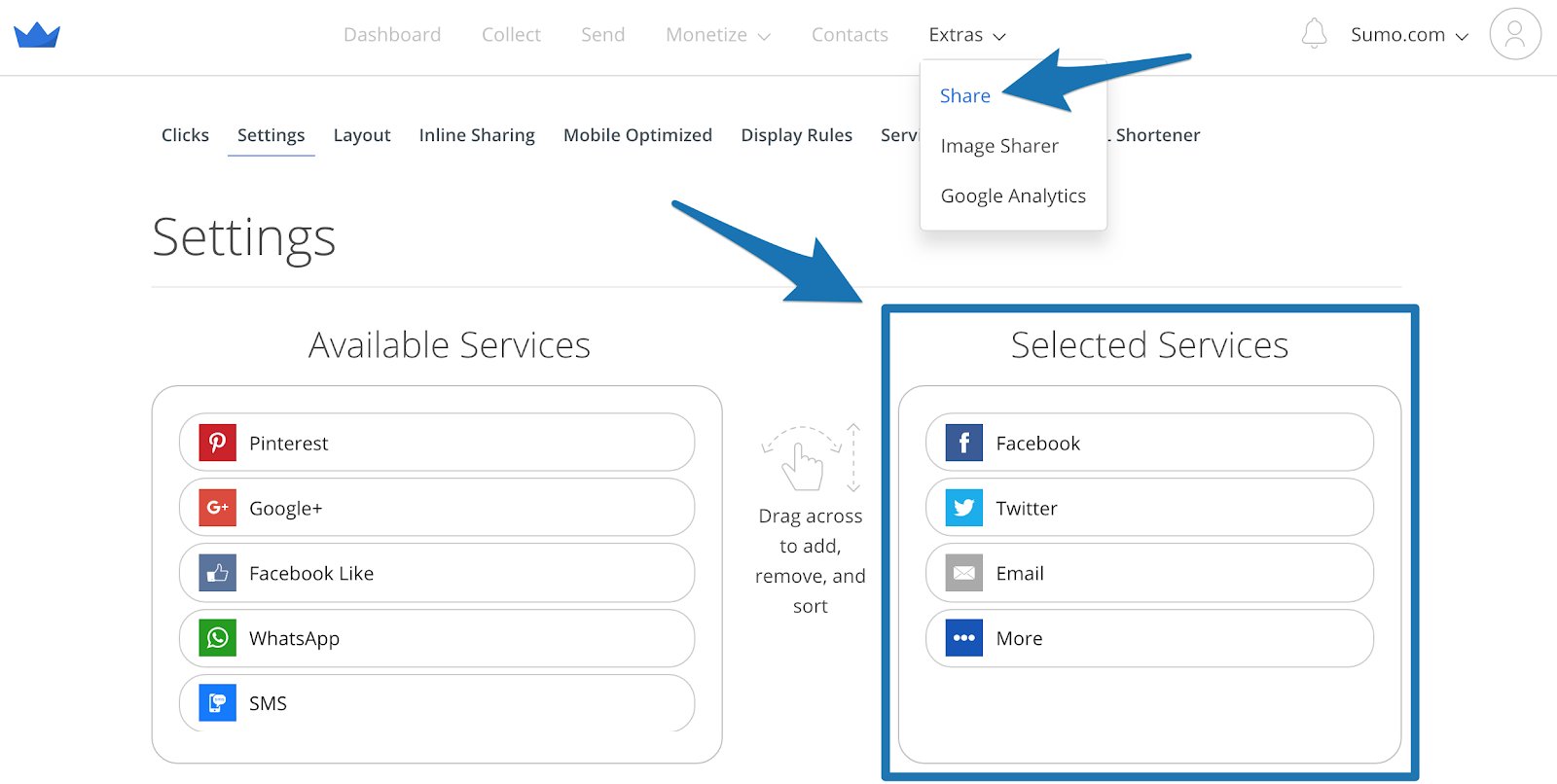Open the Contacts nav item
1557x784 pixels.
[850, 35]
